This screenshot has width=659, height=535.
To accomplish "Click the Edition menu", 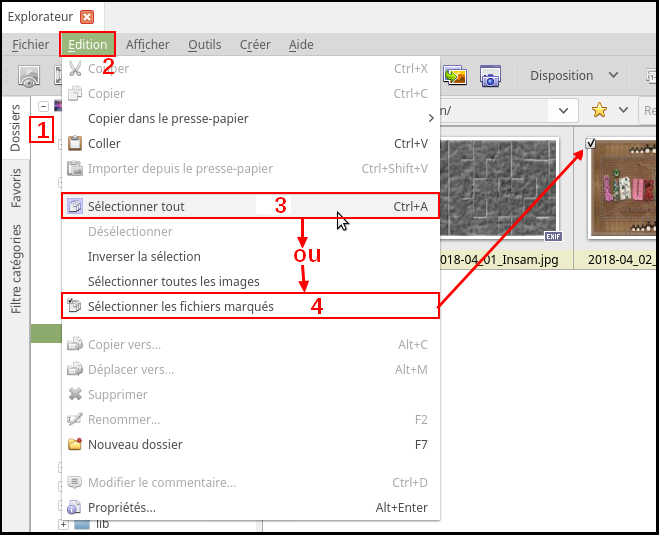I will point(87,45).
